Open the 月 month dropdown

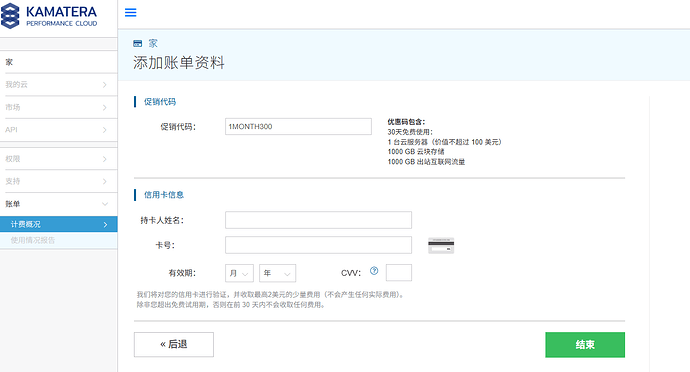click(x=239, y=273)
